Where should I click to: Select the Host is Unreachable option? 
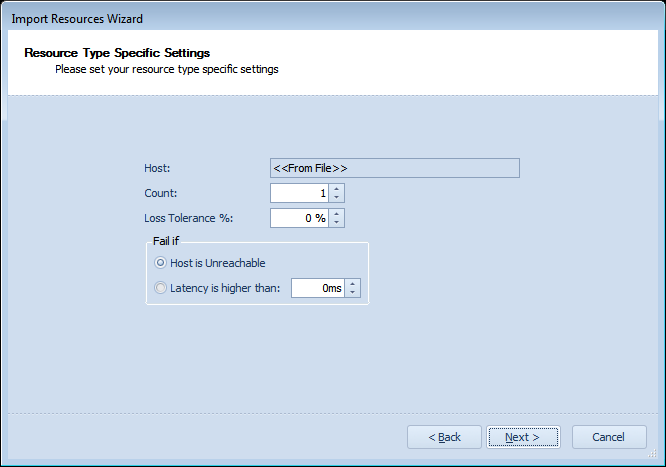click(160, 263)
